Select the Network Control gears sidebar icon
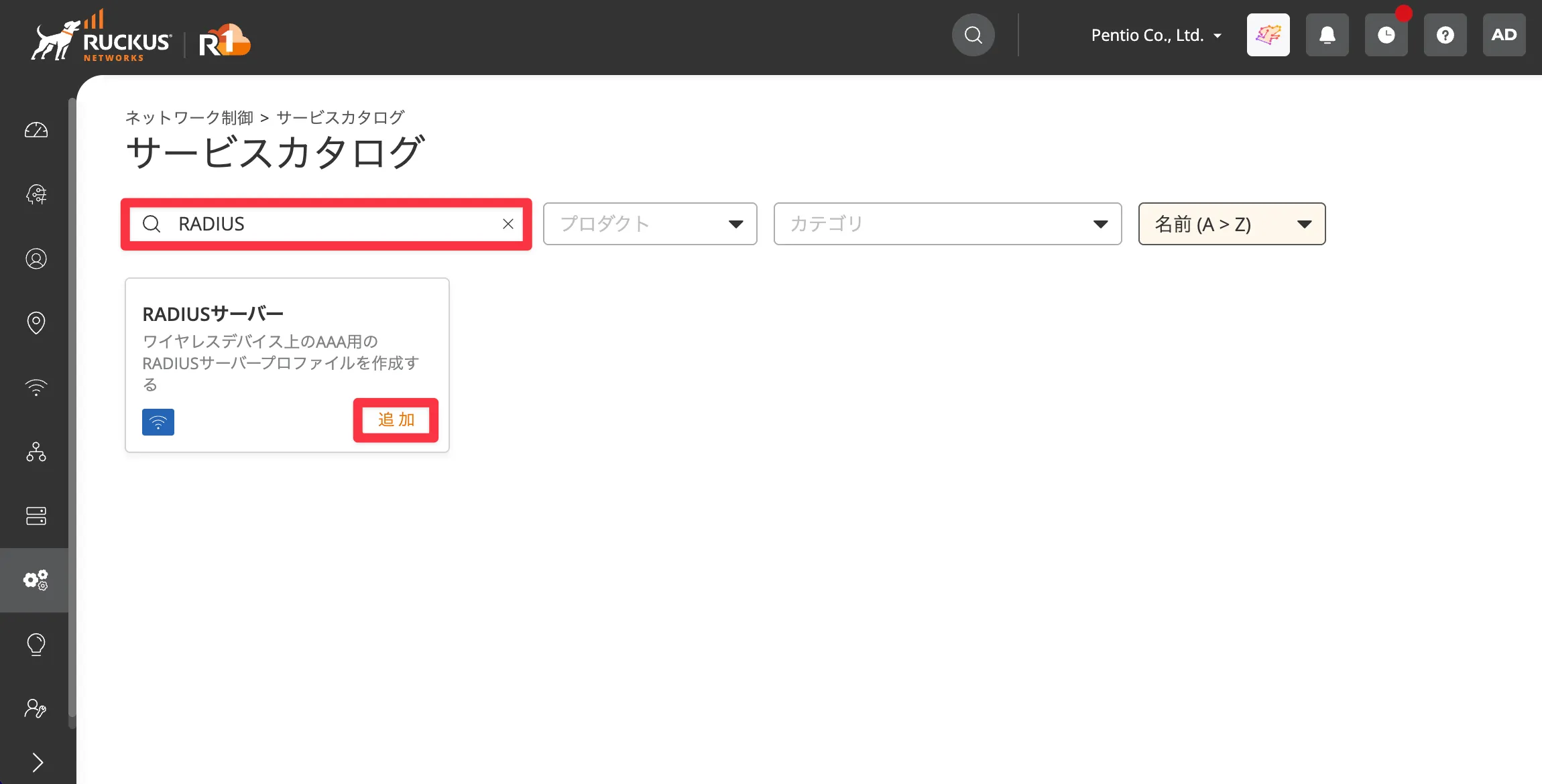 tap(36, 580)
